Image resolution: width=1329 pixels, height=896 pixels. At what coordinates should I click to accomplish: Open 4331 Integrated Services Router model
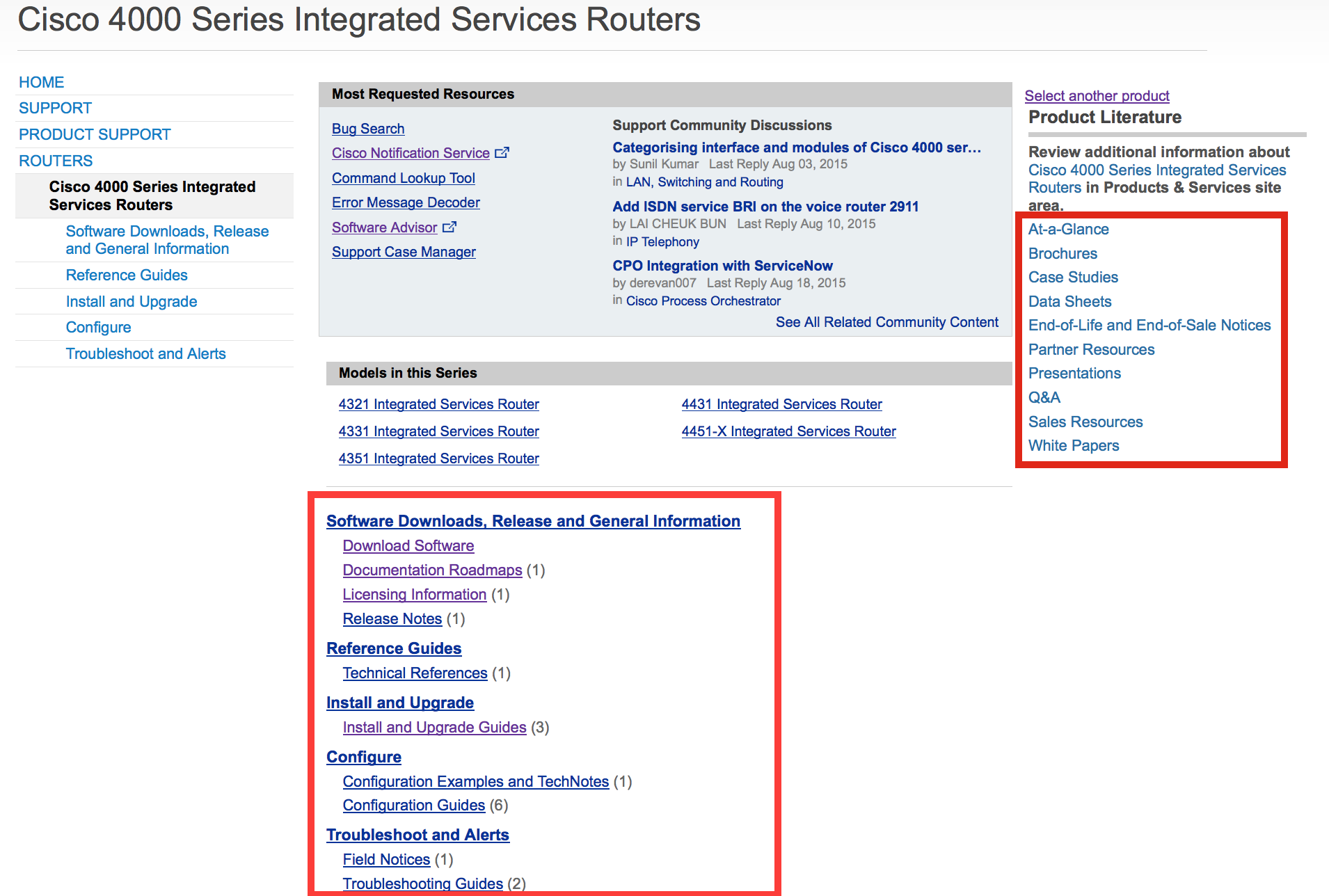(438, 431)
